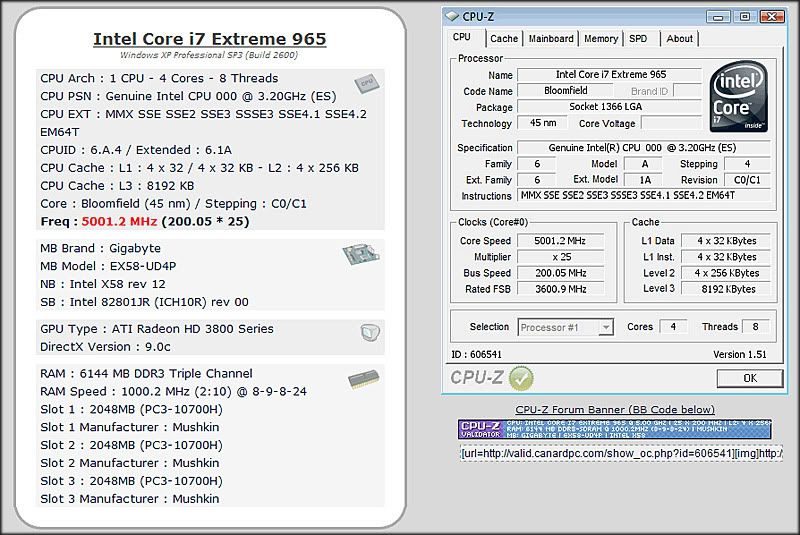The image size is (800, 535).
Task: Click the Code Name field Bloomfield
Action: pos(565,91)
